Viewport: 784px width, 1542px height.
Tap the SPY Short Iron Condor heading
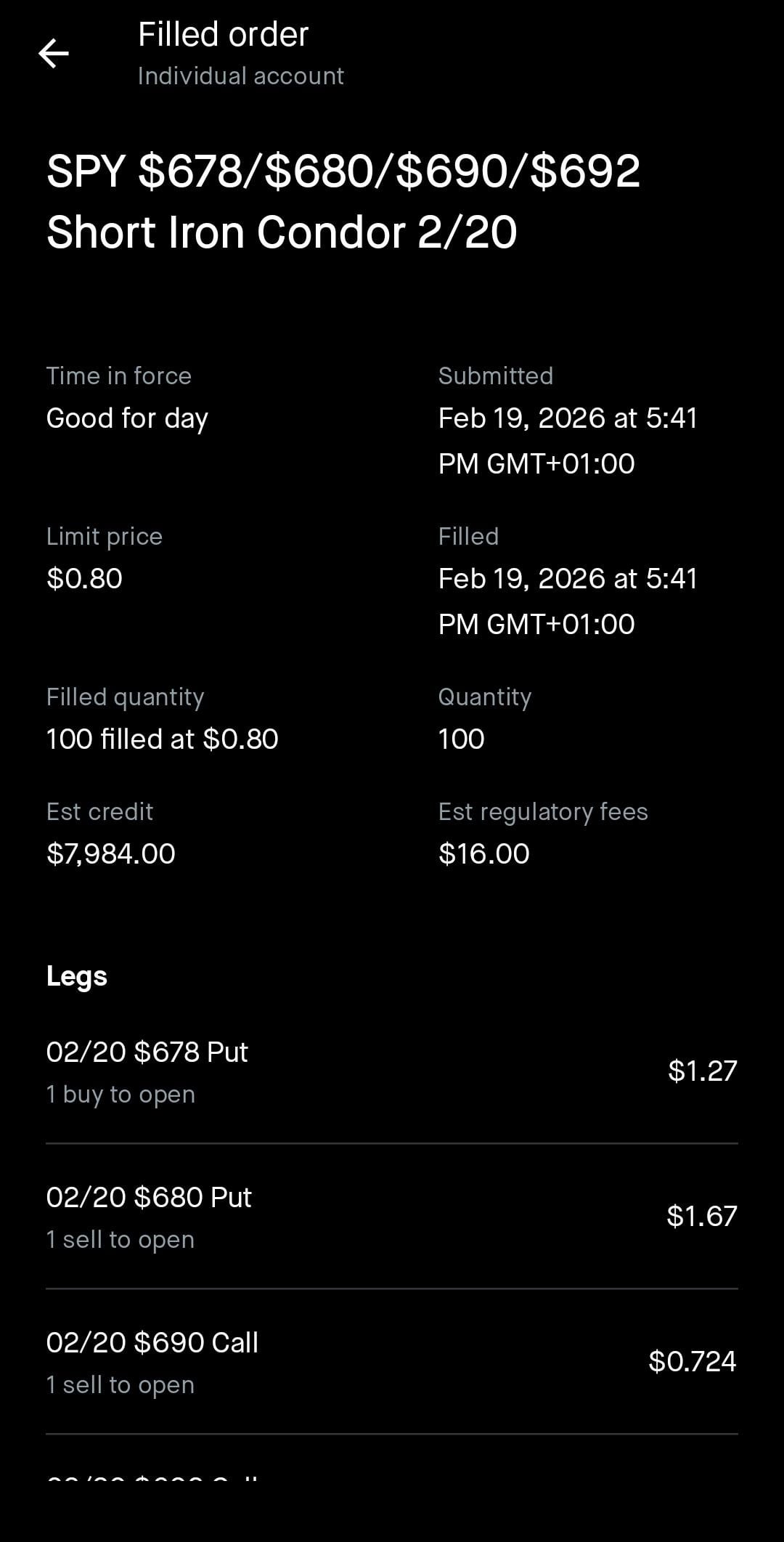pyautogui.click(x=343, y=201)
